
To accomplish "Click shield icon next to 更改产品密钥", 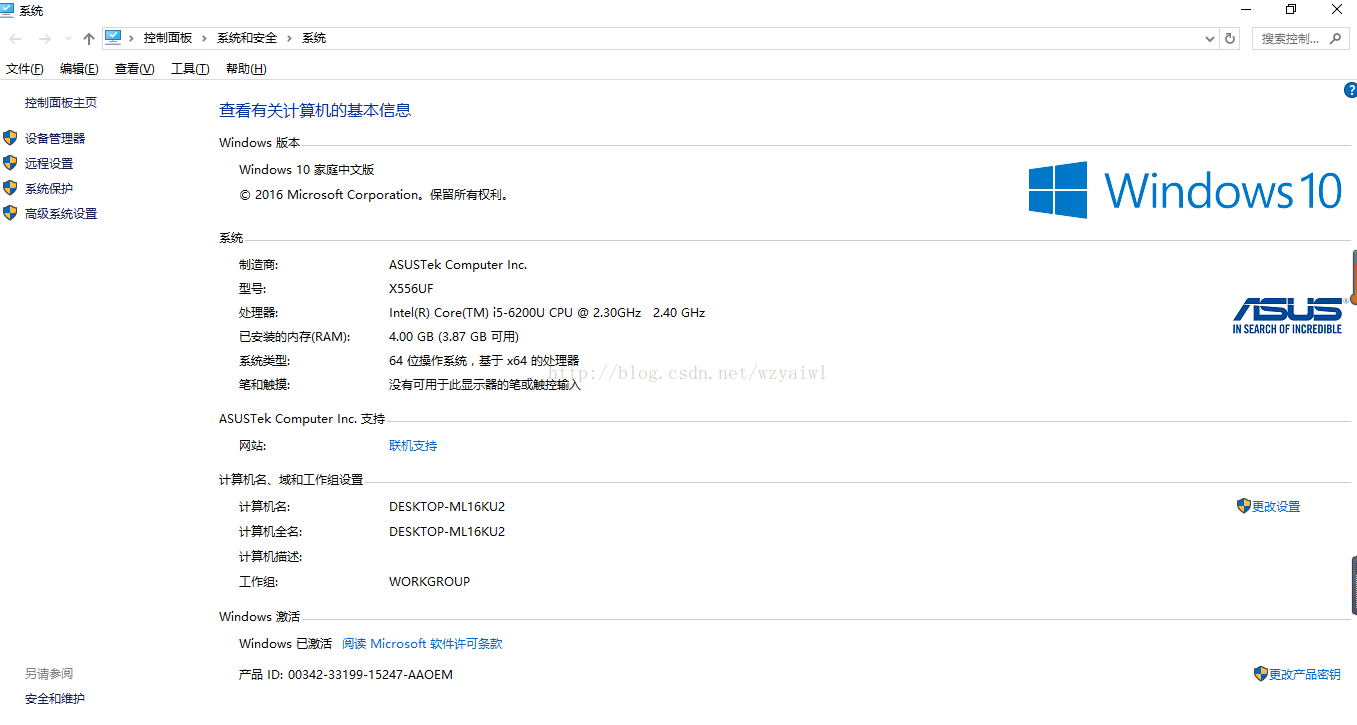I will point(1261,674).
